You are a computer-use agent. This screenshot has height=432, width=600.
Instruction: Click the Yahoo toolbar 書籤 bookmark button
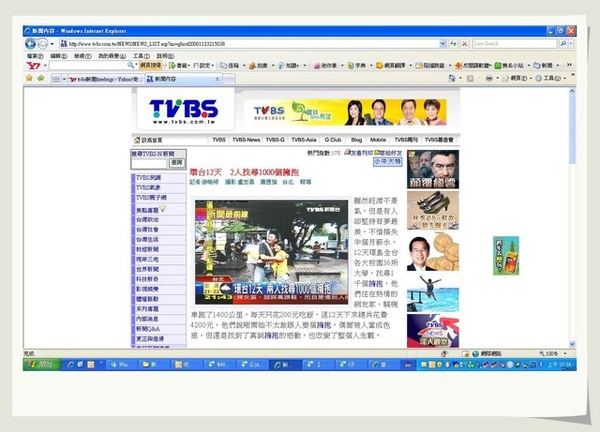(179, 65)
